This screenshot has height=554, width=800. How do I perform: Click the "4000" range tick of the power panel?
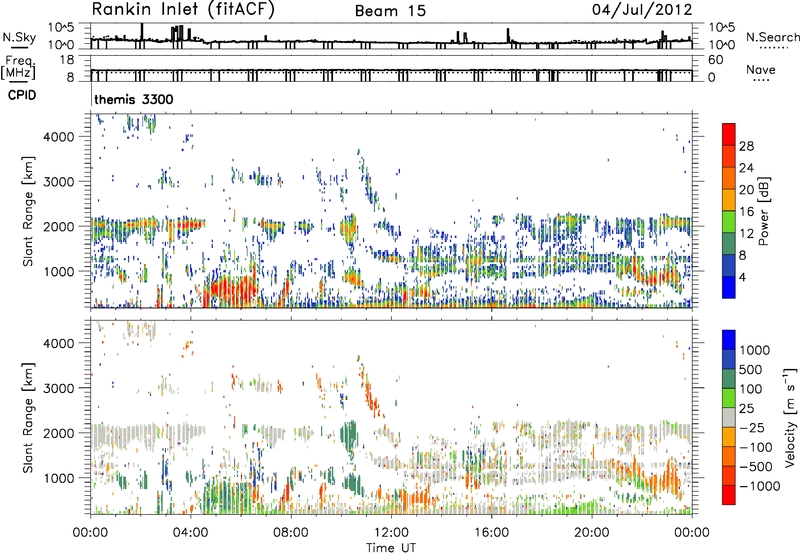[58, 137]
